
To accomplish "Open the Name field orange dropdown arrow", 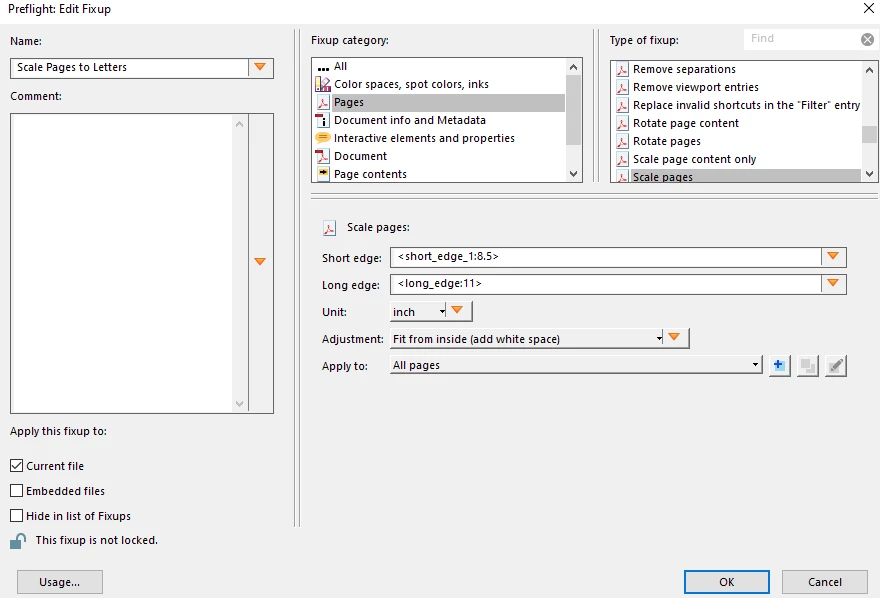I will click(260, 67).
